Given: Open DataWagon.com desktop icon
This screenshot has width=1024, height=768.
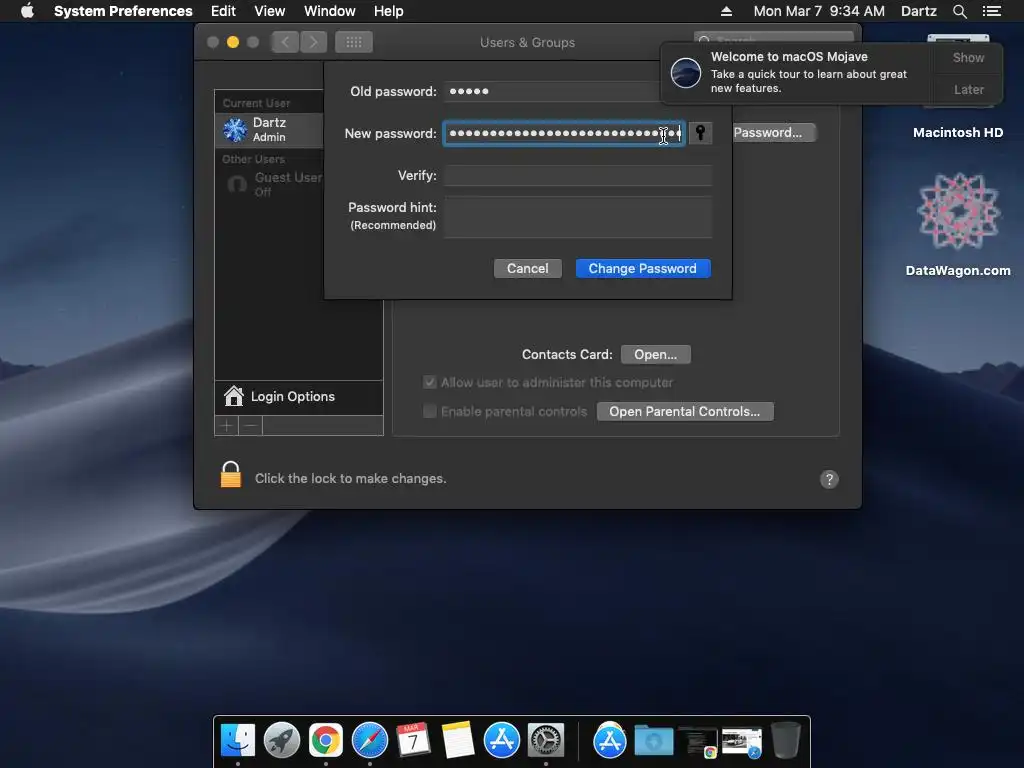Looking at the screenshot, I should (957, 211).
